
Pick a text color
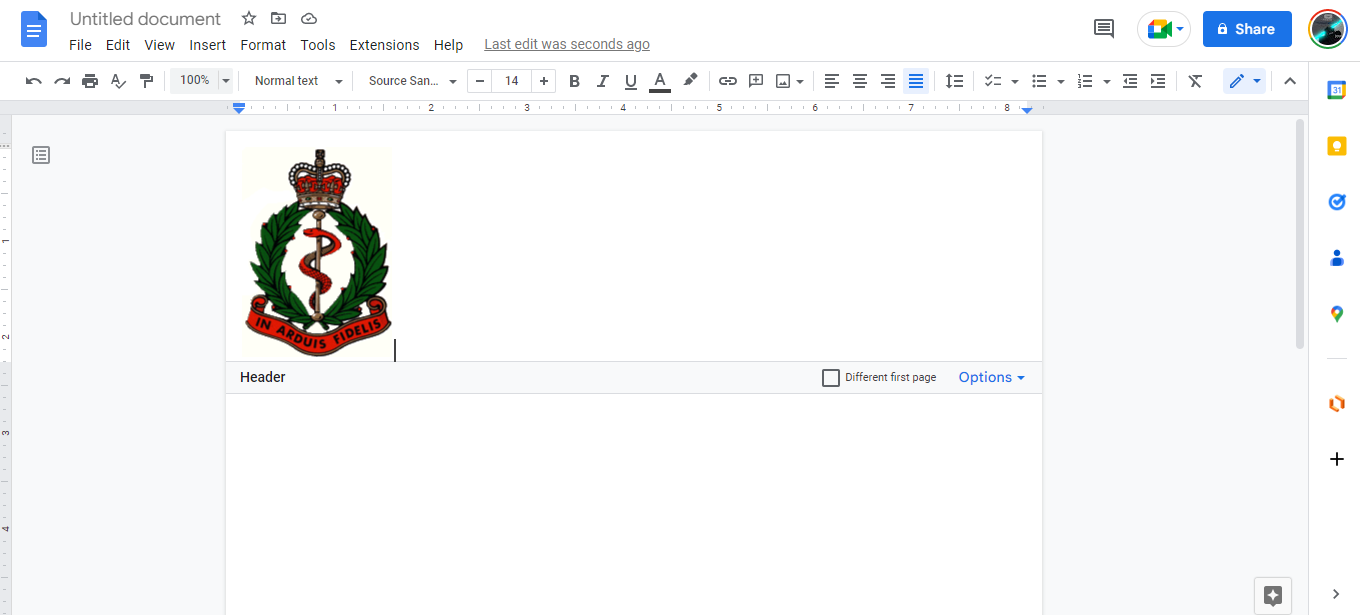(659, 81)
